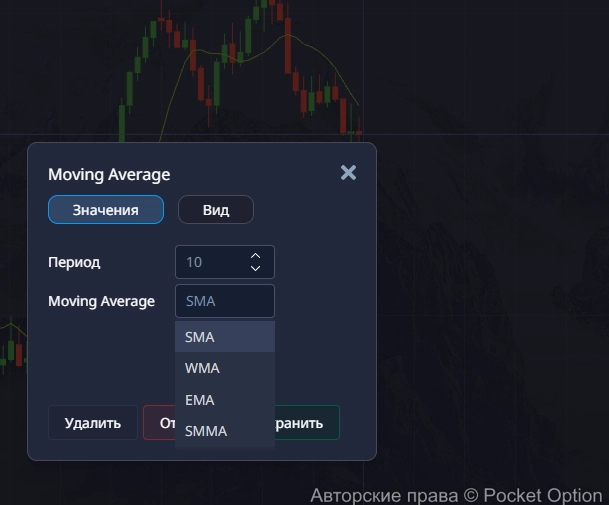Viewport: 609px width, 505px height.
Task: Select SMA from the dropdown list
Action: click(224, 337)
